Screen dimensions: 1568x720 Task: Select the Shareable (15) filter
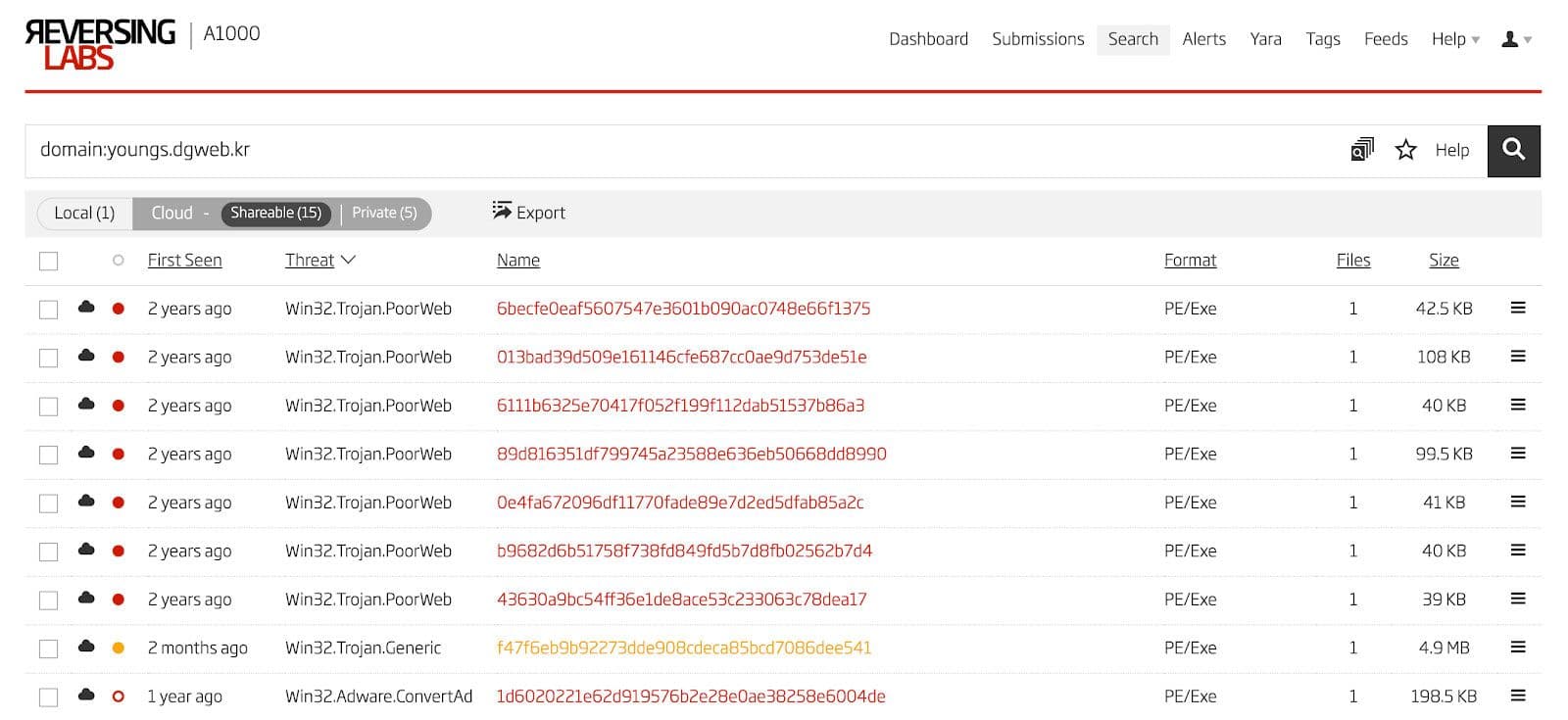coord(275,213)
